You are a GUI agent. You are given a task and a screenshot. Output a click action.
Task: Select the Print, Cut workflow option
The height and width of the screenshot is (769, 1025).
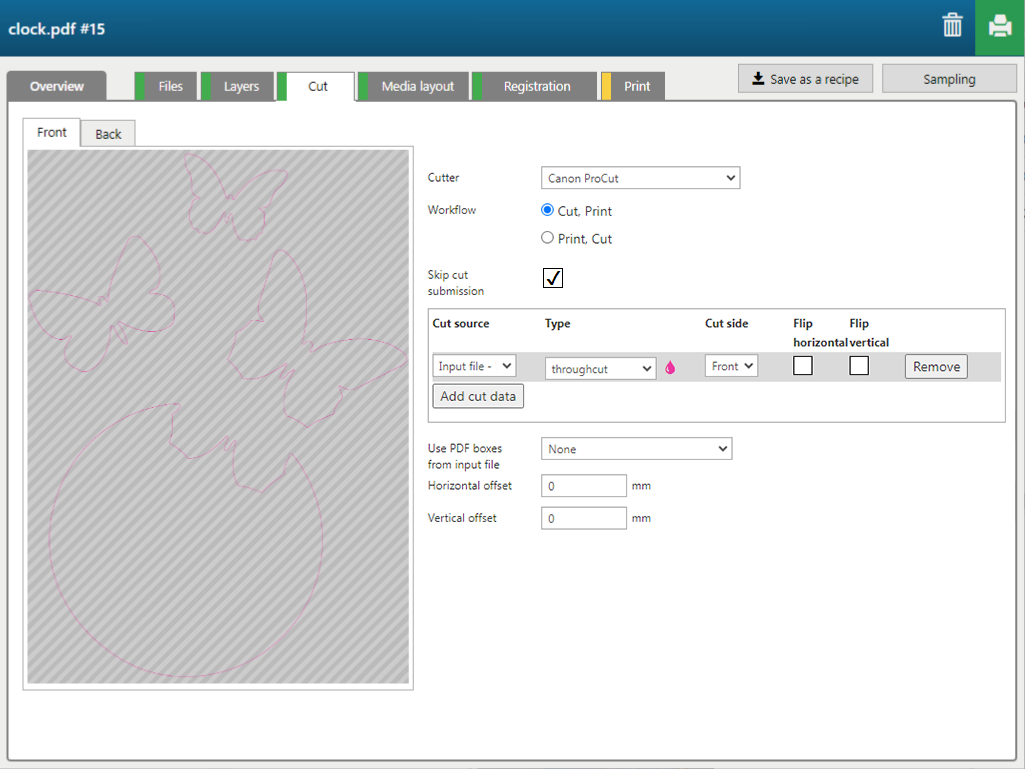(547, 238)
